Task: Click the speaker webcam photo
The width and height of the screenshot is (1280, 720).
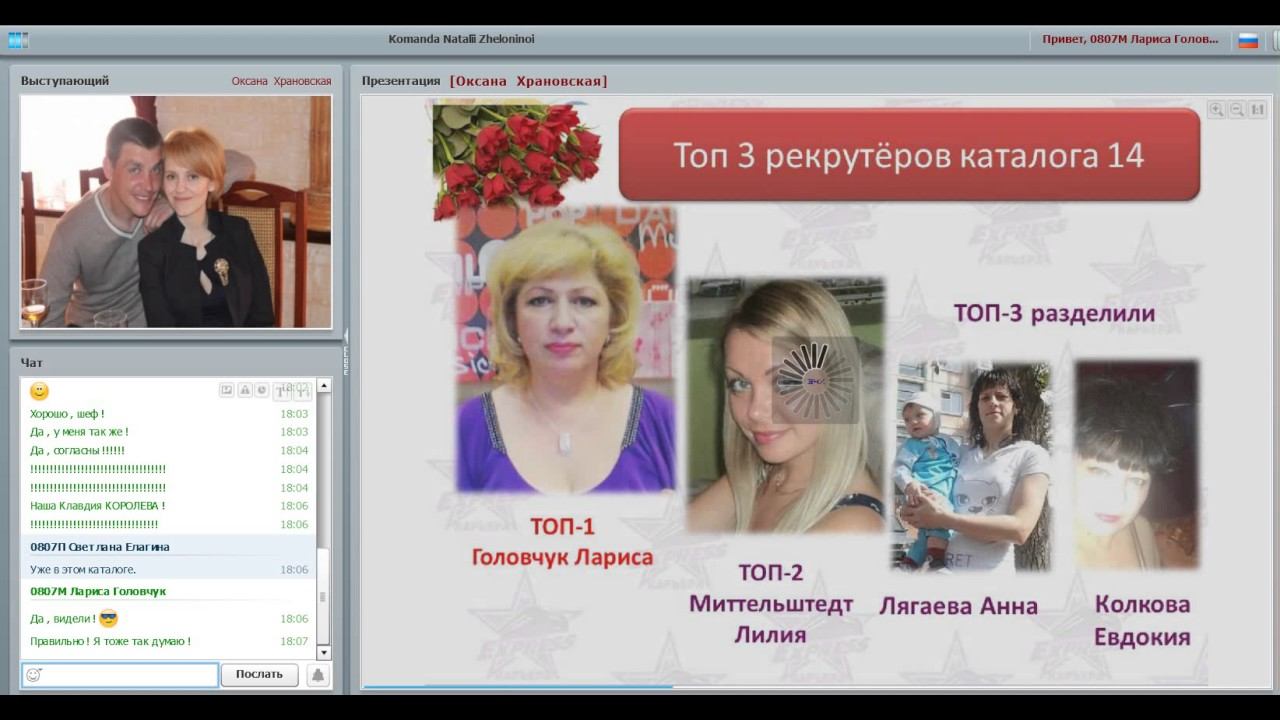Action: tap(176, 212)
